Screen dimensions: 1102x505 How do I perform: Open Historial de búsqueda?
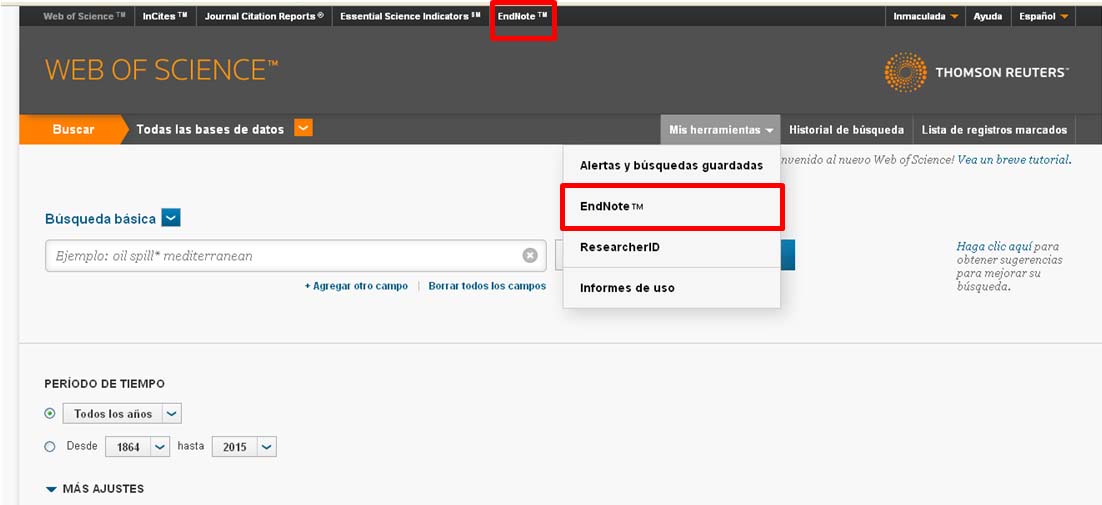coord(846,130)
